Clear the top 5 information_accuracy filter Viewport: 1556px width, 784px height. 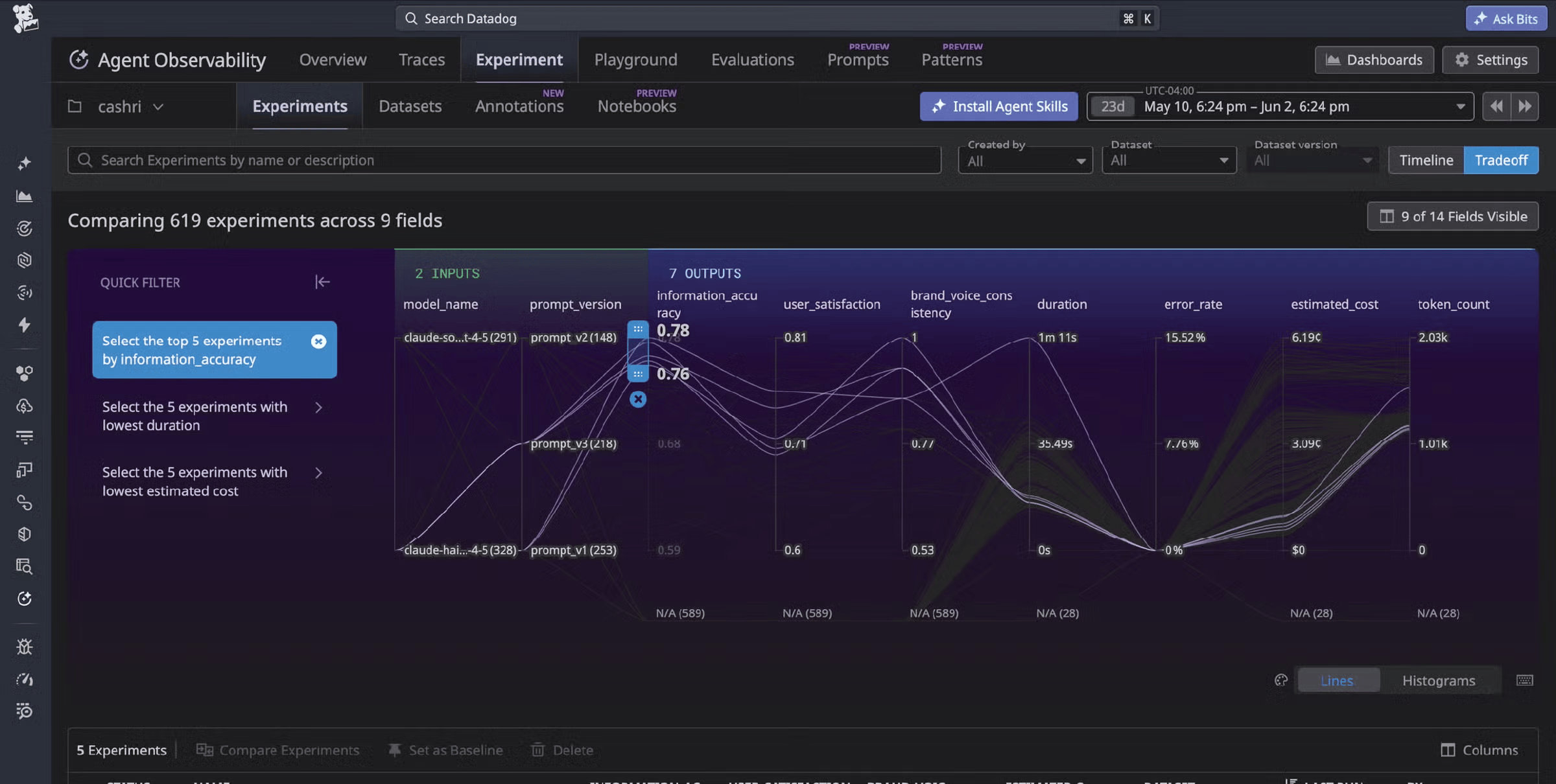pos(318,341)
